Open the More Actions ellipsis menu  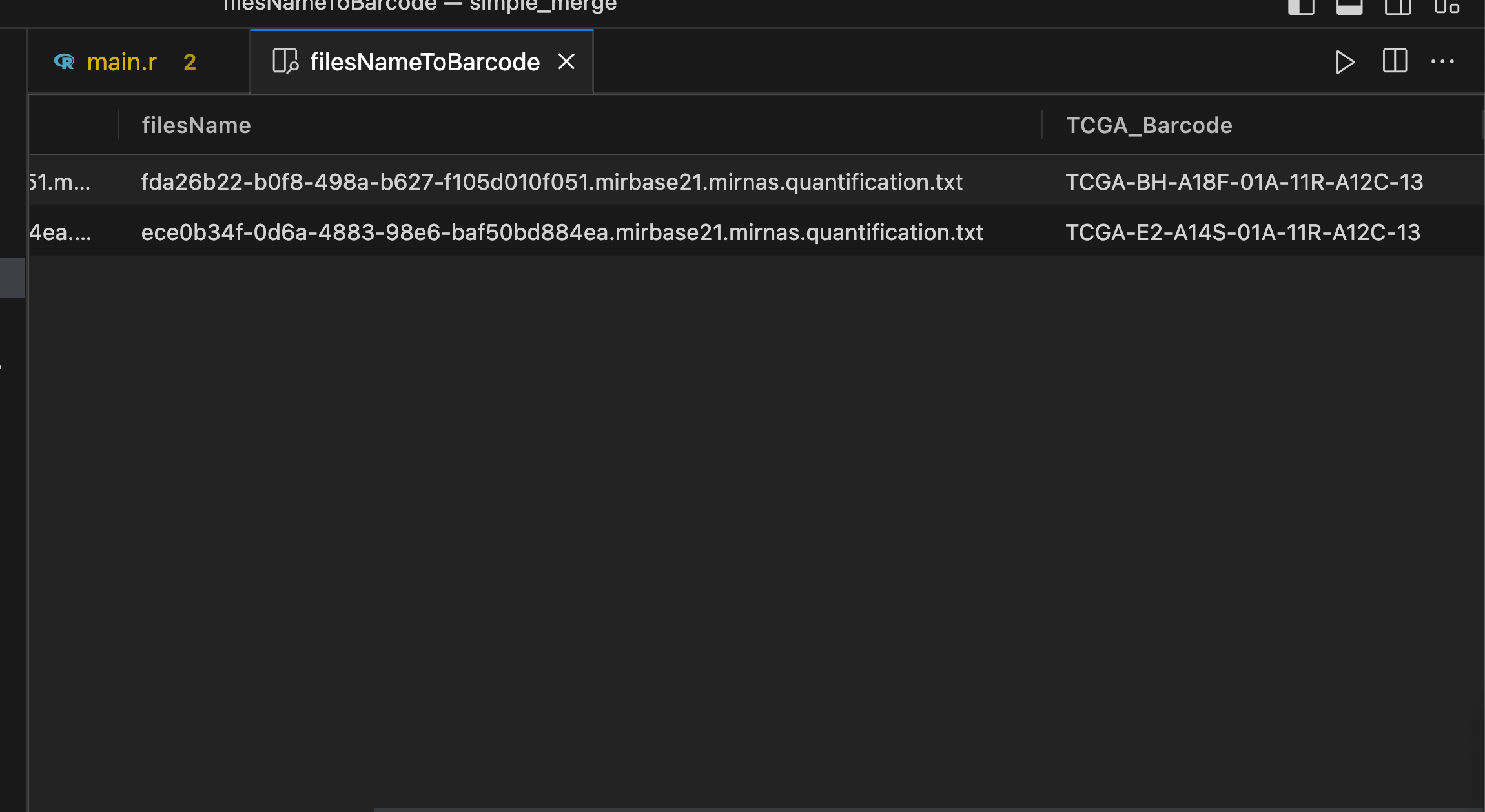pyautogui.click(x=1442, y=62)
